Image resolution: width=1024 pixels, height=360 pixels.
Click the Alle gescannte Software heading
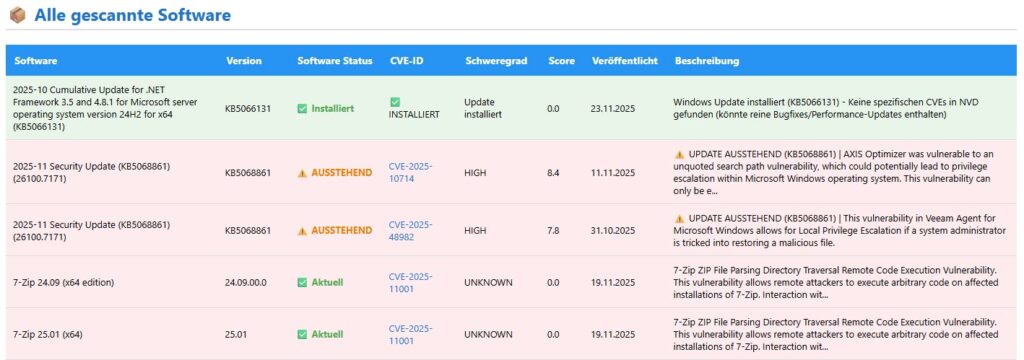click(x=133, y=14)
